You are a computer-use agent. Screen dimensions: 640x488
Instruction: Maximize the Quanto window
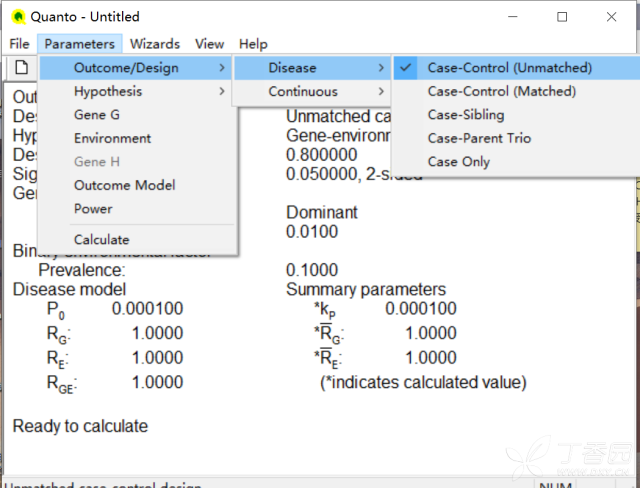562,17
